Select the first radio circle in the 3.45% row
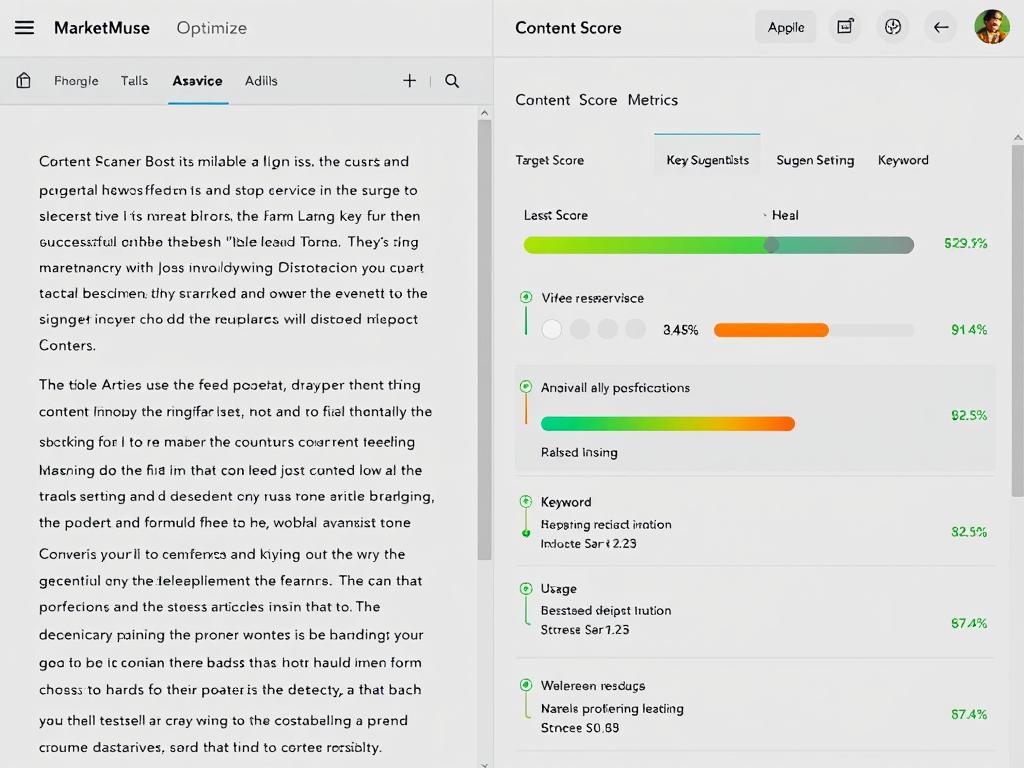The image size is (1024, 768). coord(551,328)
